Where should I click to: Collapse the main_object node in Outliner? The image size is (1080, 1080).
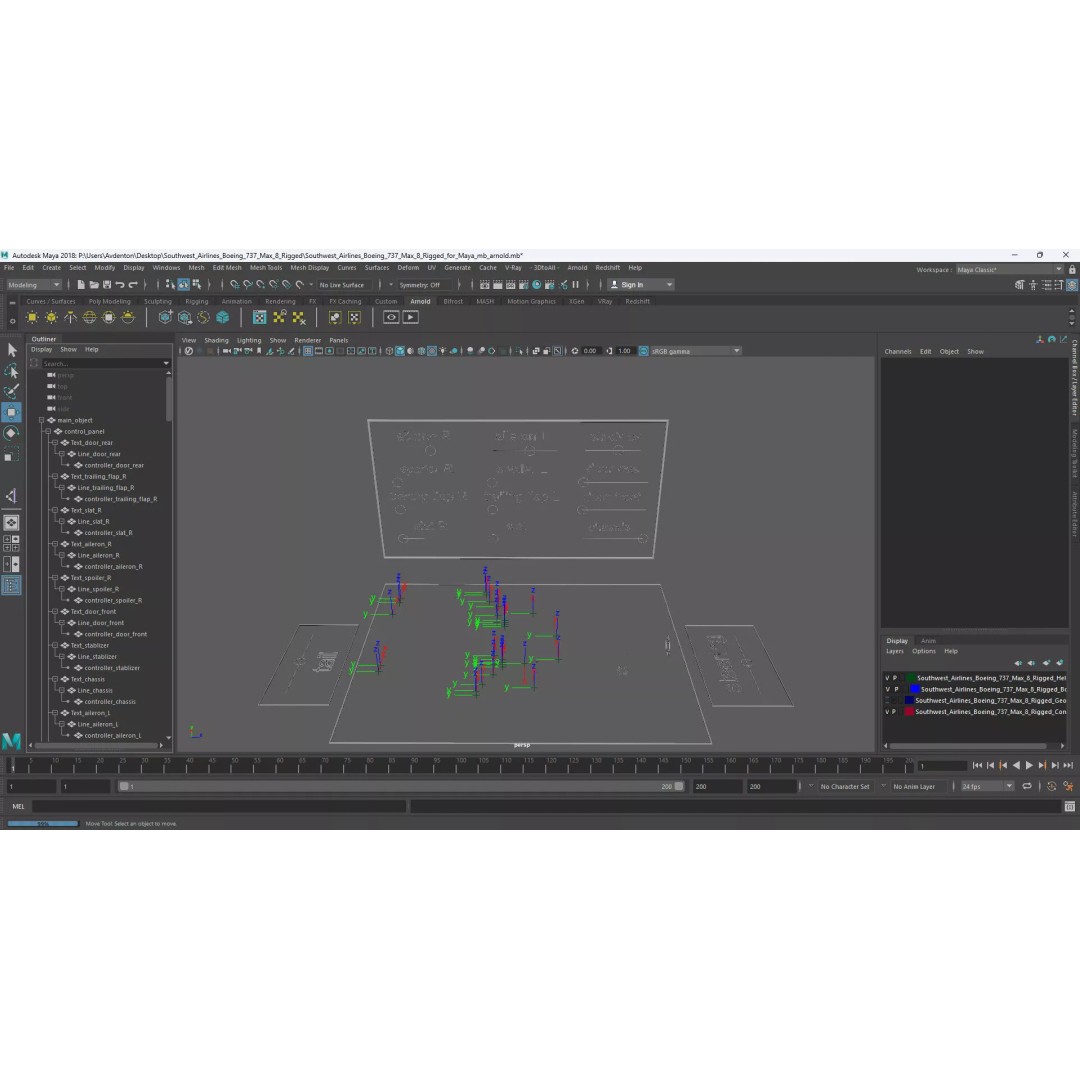(x=41, y=420)
